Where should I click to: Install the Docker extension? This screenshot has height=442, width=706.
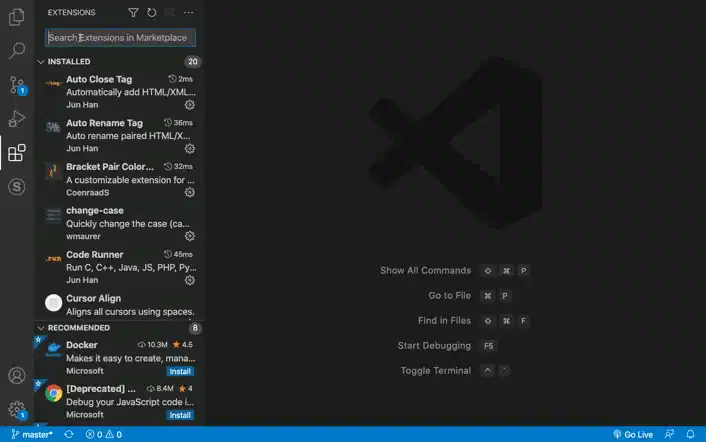coord(180,371)
